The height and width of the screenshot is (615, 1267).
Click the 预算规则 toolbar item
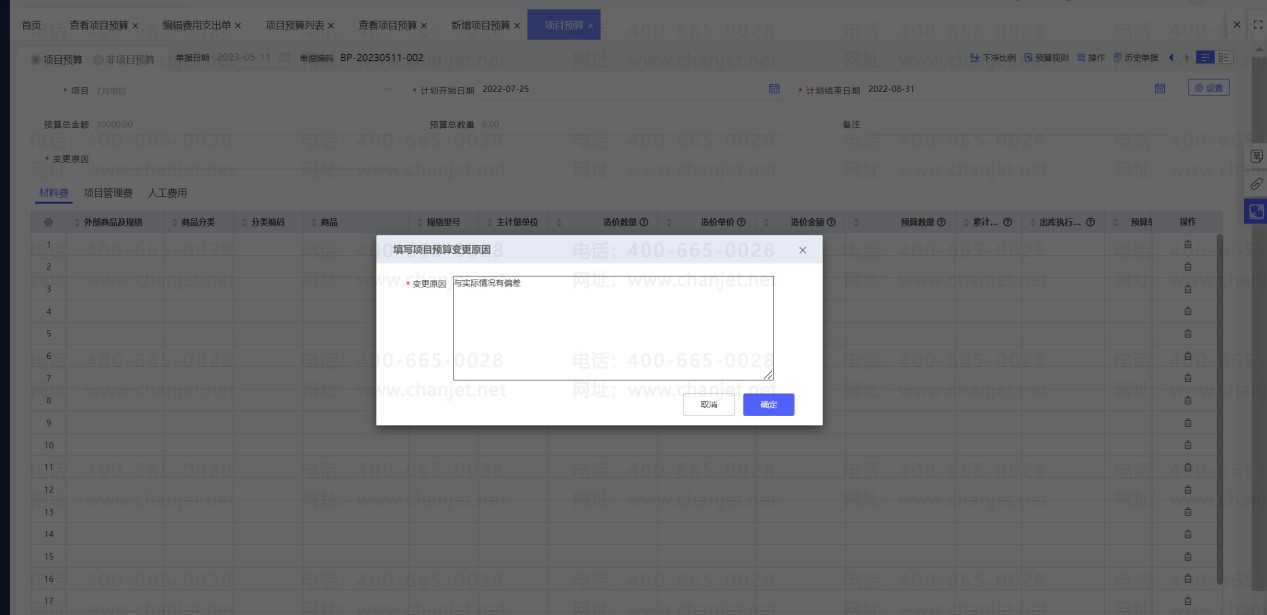pyautogui.click(x=1047, y=58)
